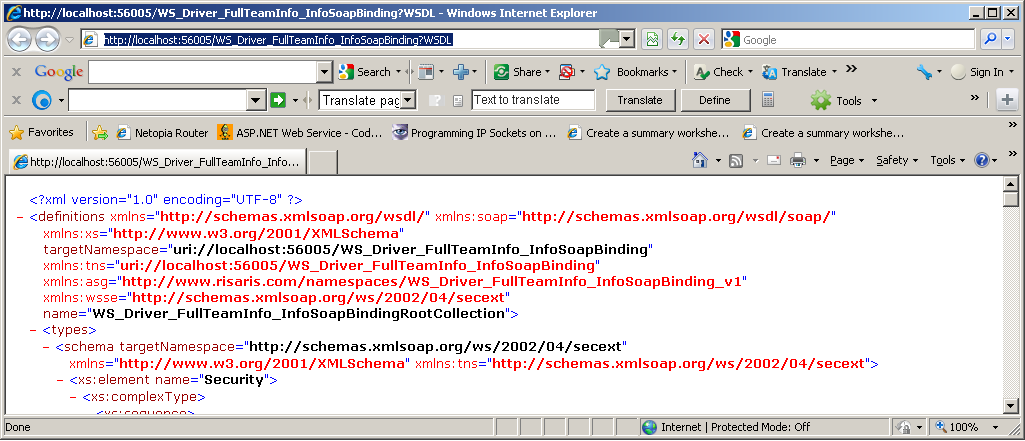1025x441 pixels.
Task: Open the command bar Tools menu
Action: coord(947,160)
